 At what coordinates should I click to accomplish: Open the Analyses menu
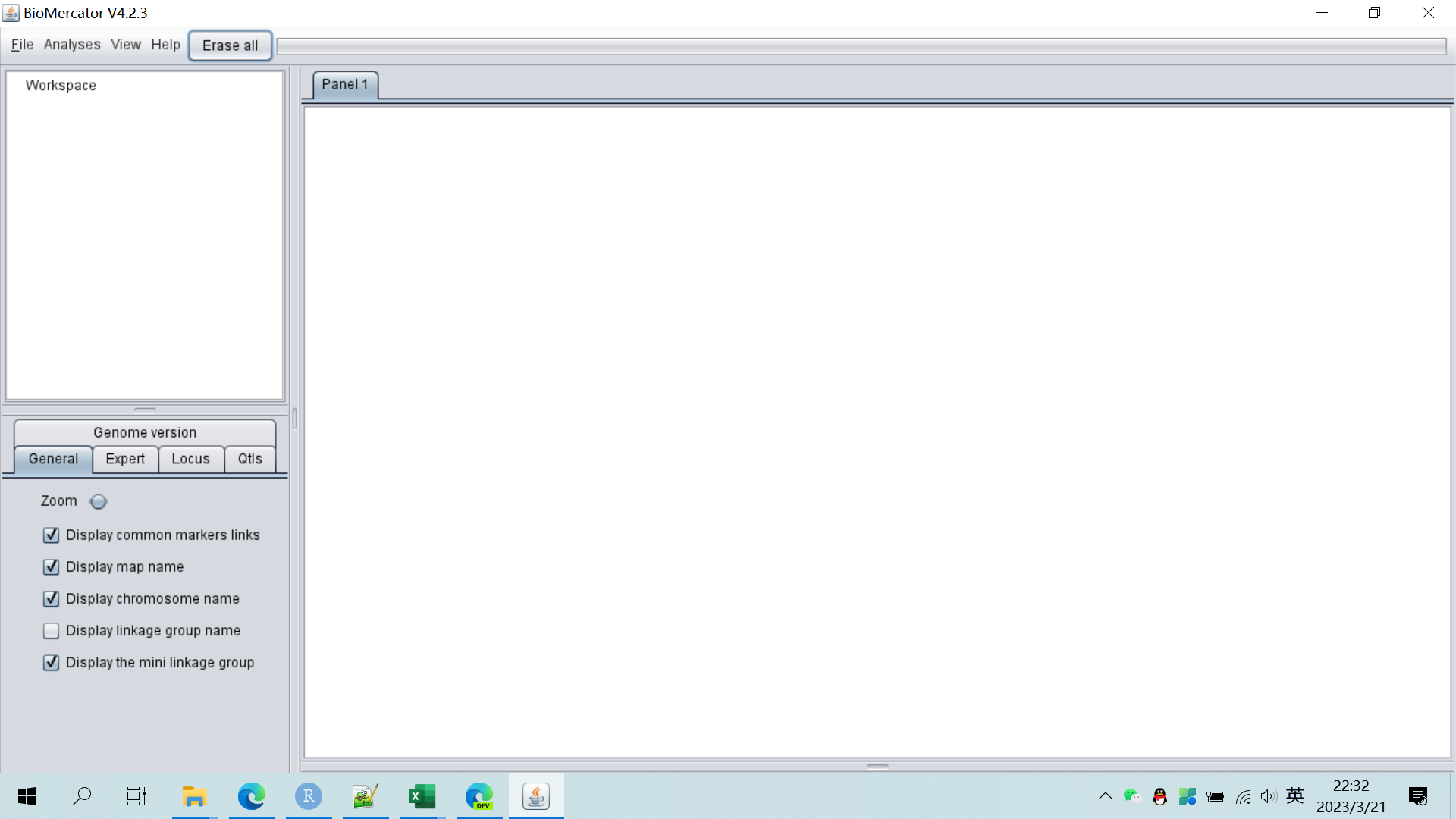tap(72, 45)
